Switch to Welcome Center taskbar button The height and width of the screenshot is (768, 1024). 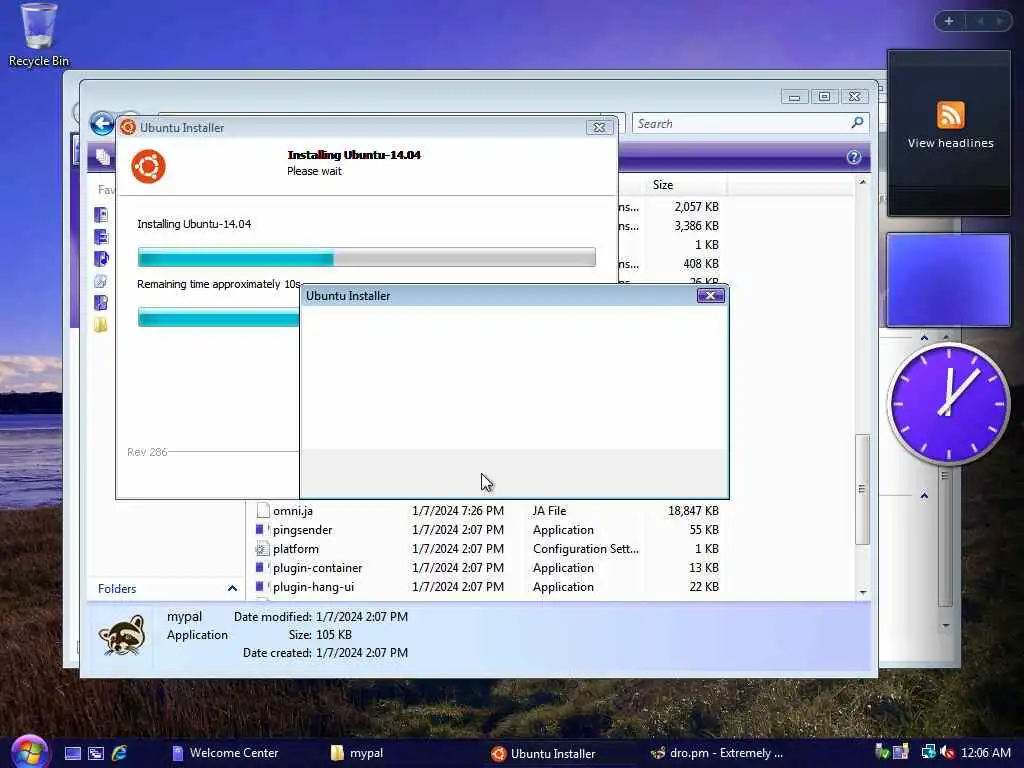click(x=224, y=753)
